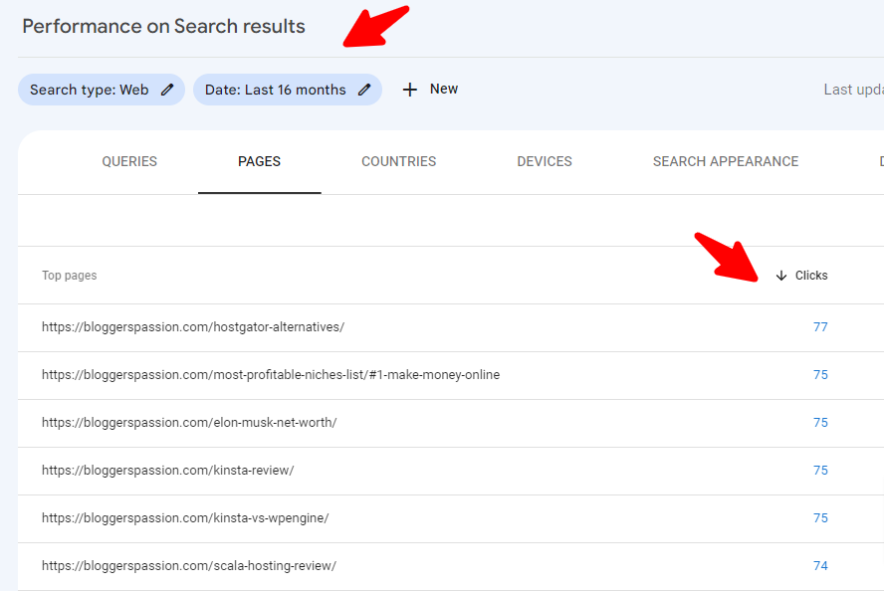
Task: Select the Pages tab
Action: pyautogui.click(x=259, y=162)
